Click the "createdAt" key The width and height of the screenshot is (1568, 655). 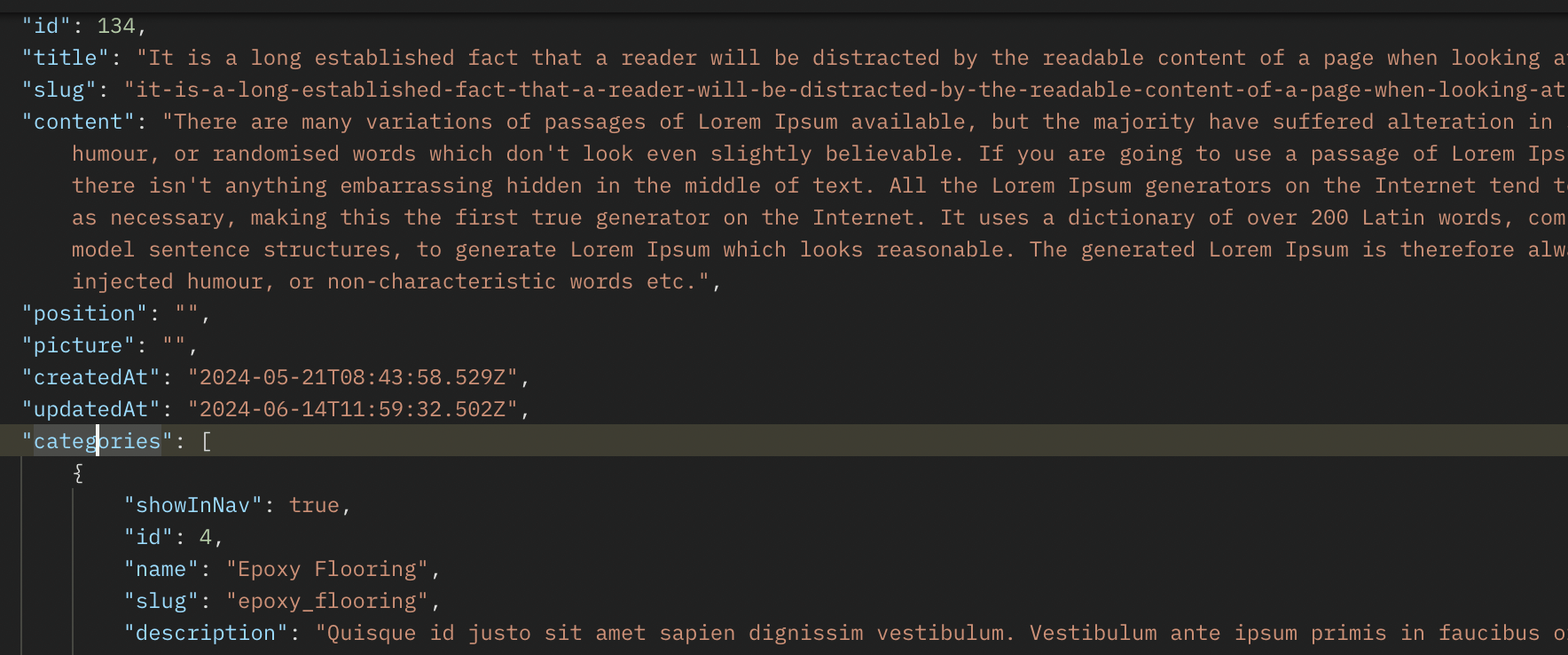click(90, 377)
